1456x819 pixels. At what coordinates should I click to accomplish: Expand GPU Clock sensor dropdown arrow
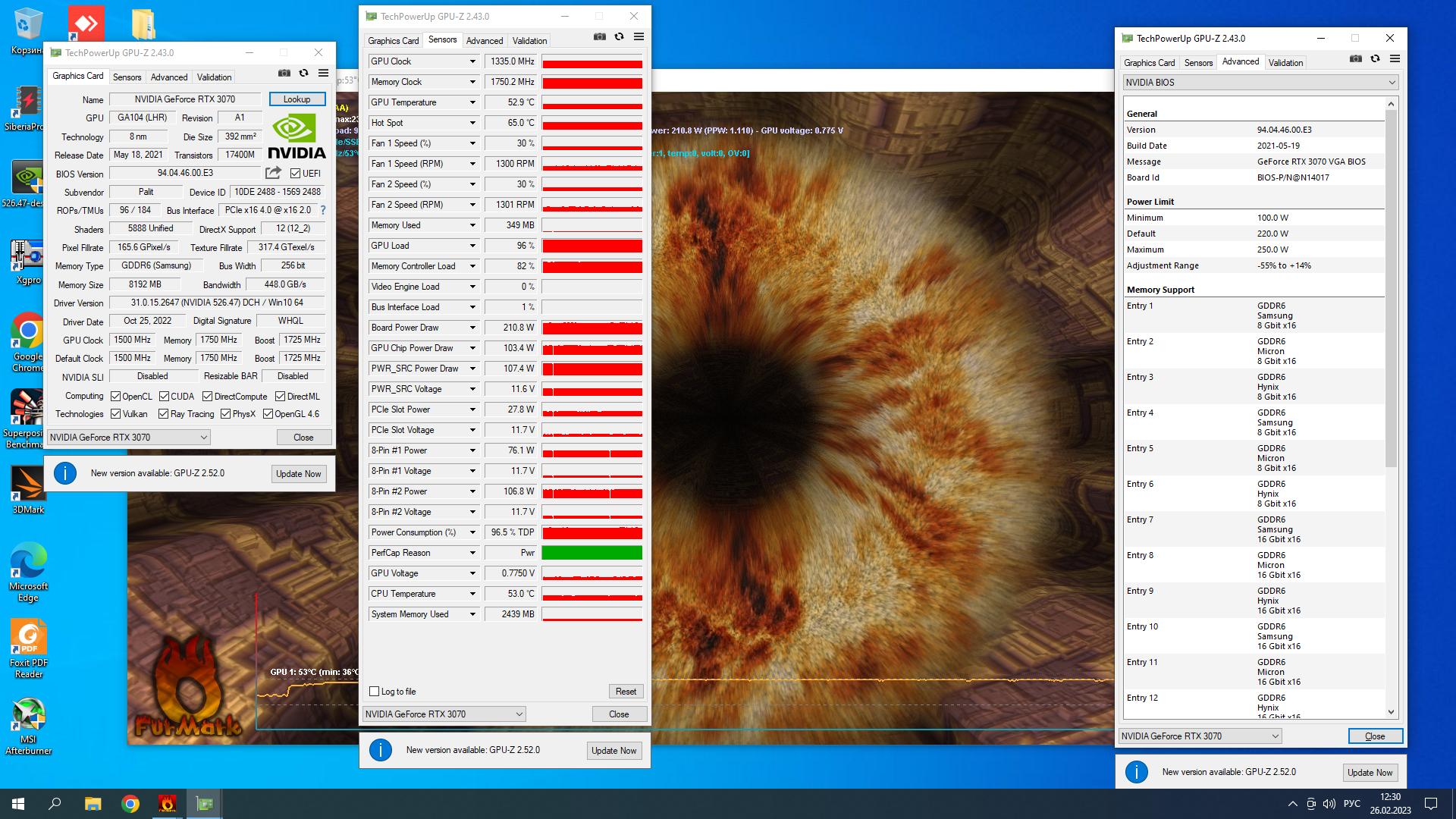470,61
